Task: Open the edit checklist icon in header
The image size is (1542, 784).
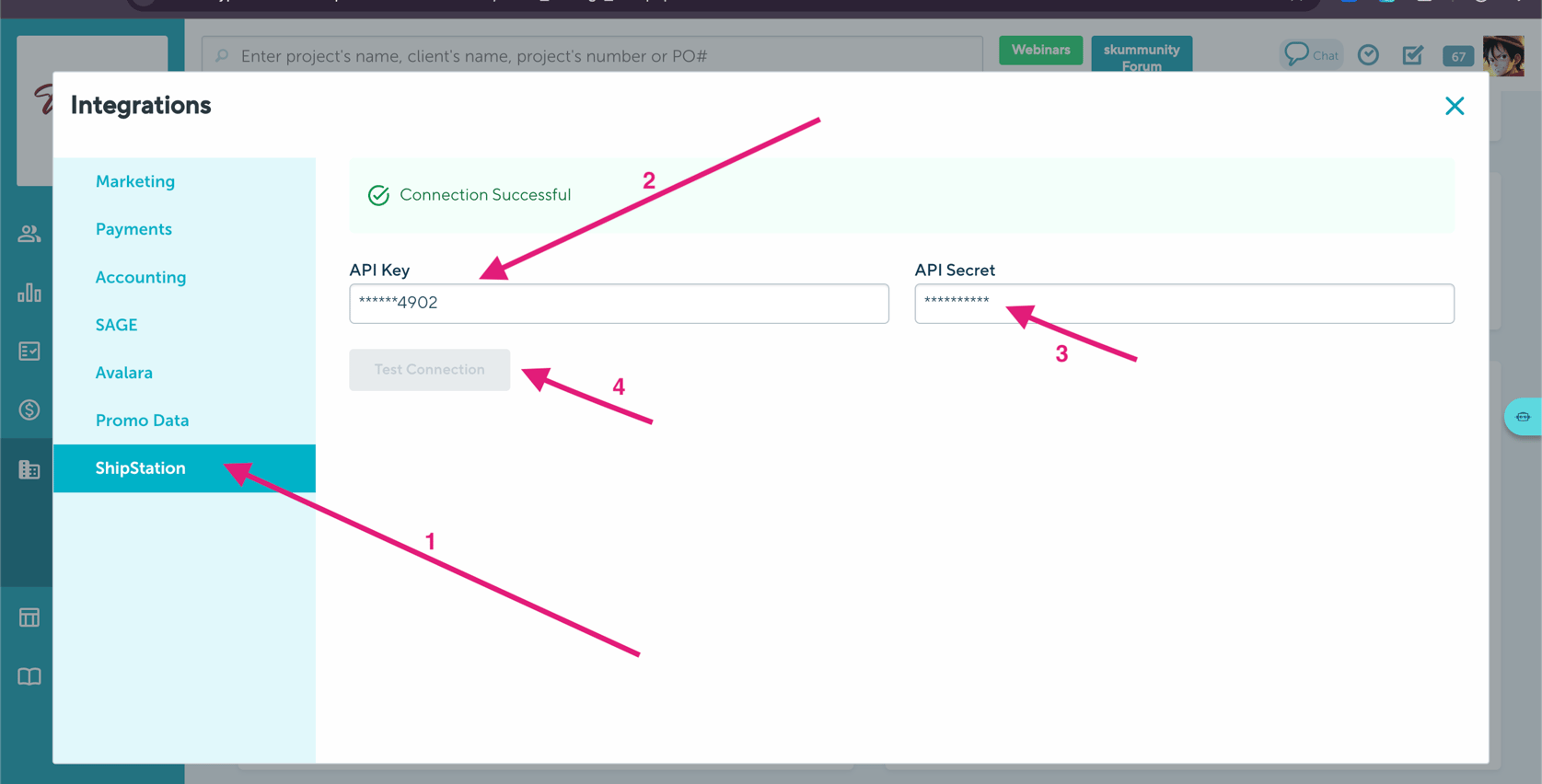Action: pyautogui.click(x=1413, y=55)
